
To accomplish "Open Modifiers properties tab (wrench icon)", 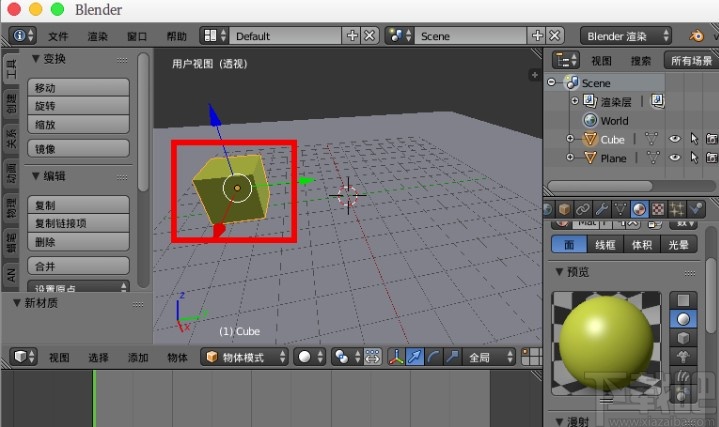I will coord(602,210).
